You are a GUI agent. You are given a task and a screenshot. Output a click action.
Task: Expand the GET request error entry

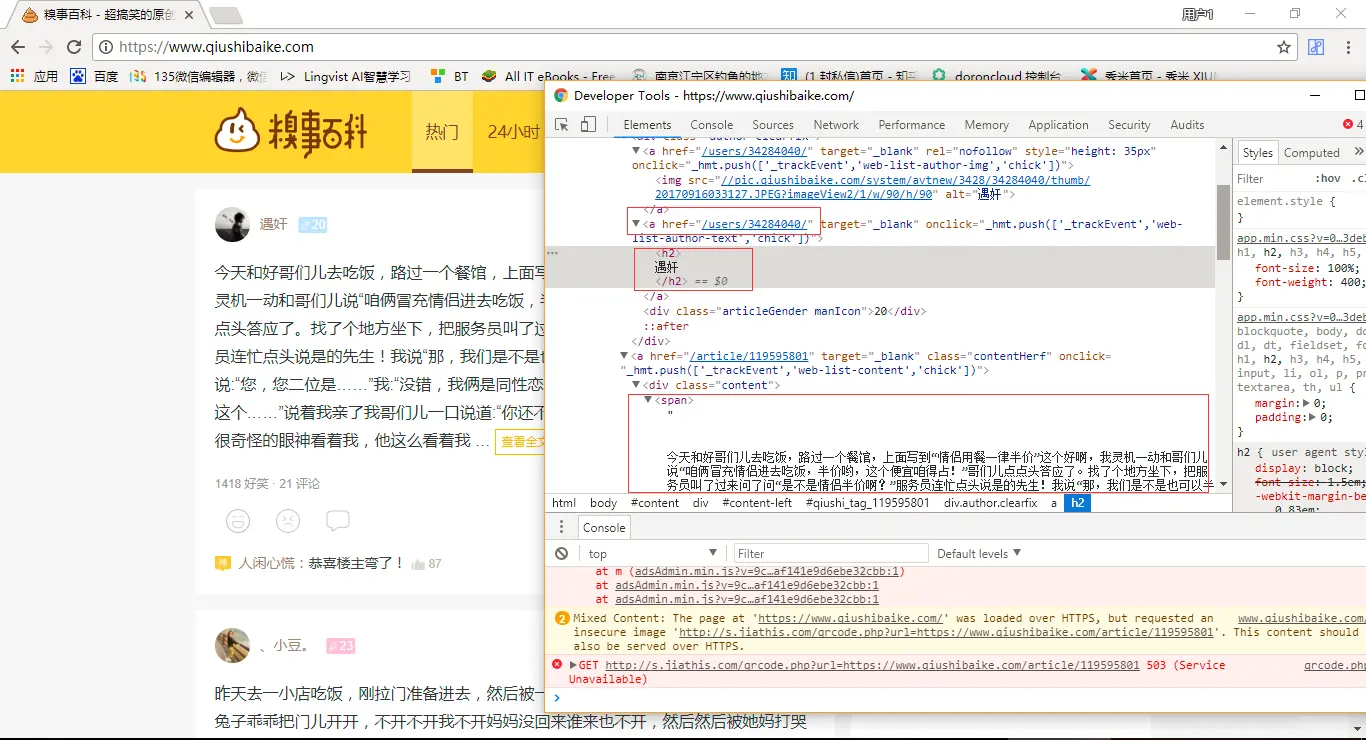pos(574,665)
